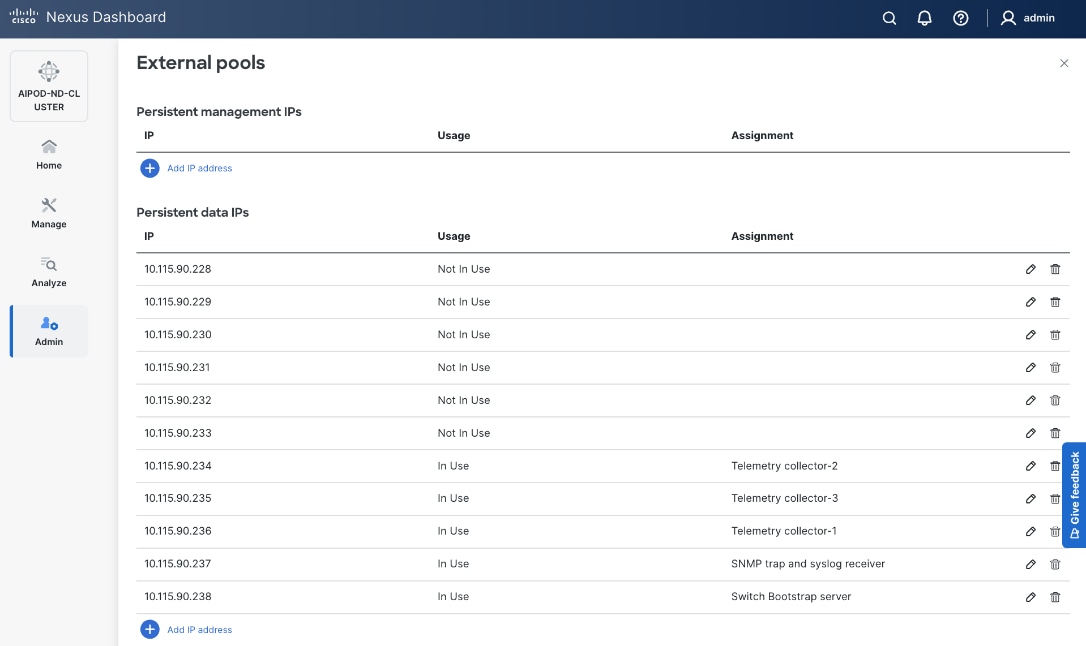
Task: Open the help menu
Action: tap(960, 18)
